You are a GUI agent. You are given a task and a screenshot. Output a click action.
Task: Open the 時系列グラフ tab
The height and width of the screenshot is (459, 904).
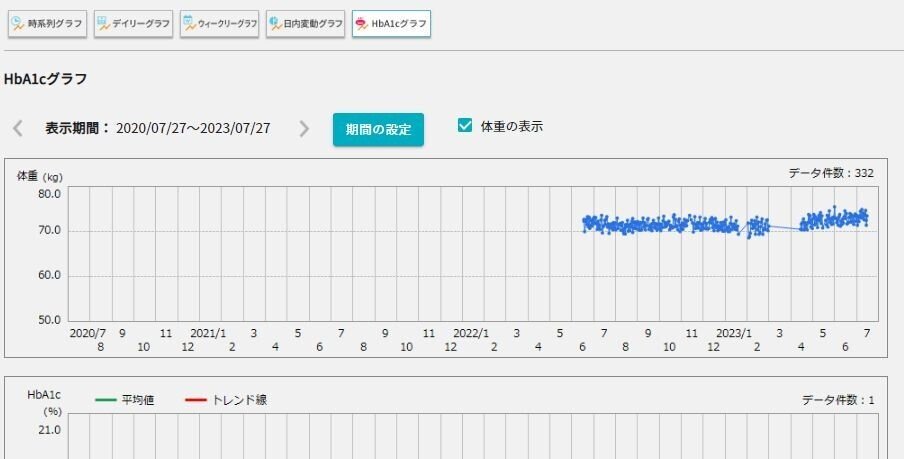(x=47, y=24)
